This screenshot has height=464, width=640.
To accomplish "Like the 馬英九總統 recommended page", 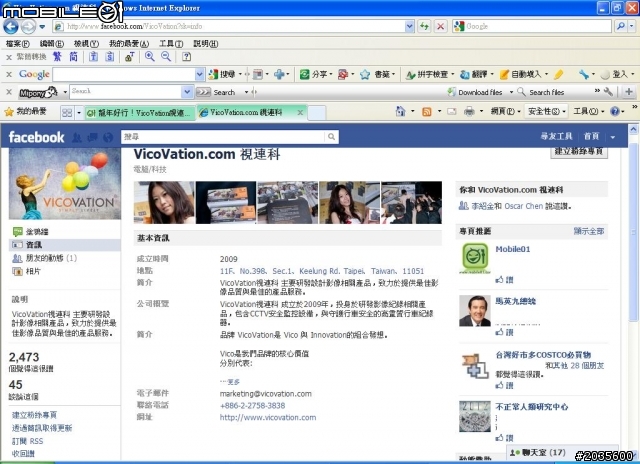I will (x=504, y=332).
